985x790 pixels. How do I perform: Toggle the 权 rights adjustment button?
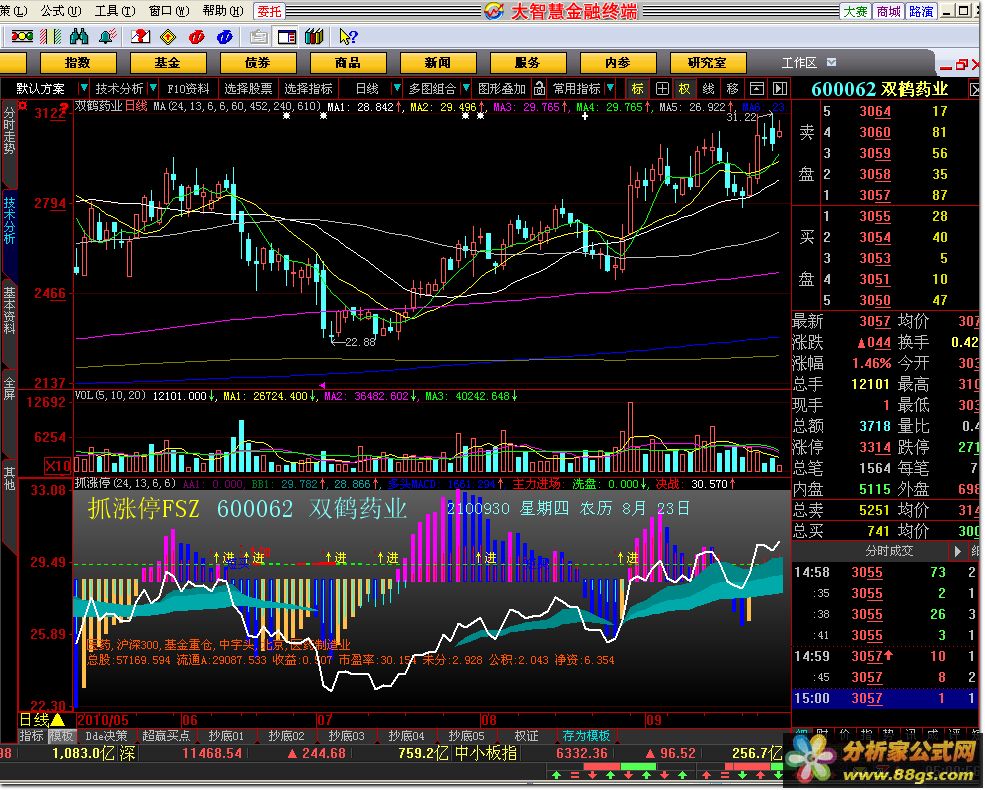click(x=684, y=89)
